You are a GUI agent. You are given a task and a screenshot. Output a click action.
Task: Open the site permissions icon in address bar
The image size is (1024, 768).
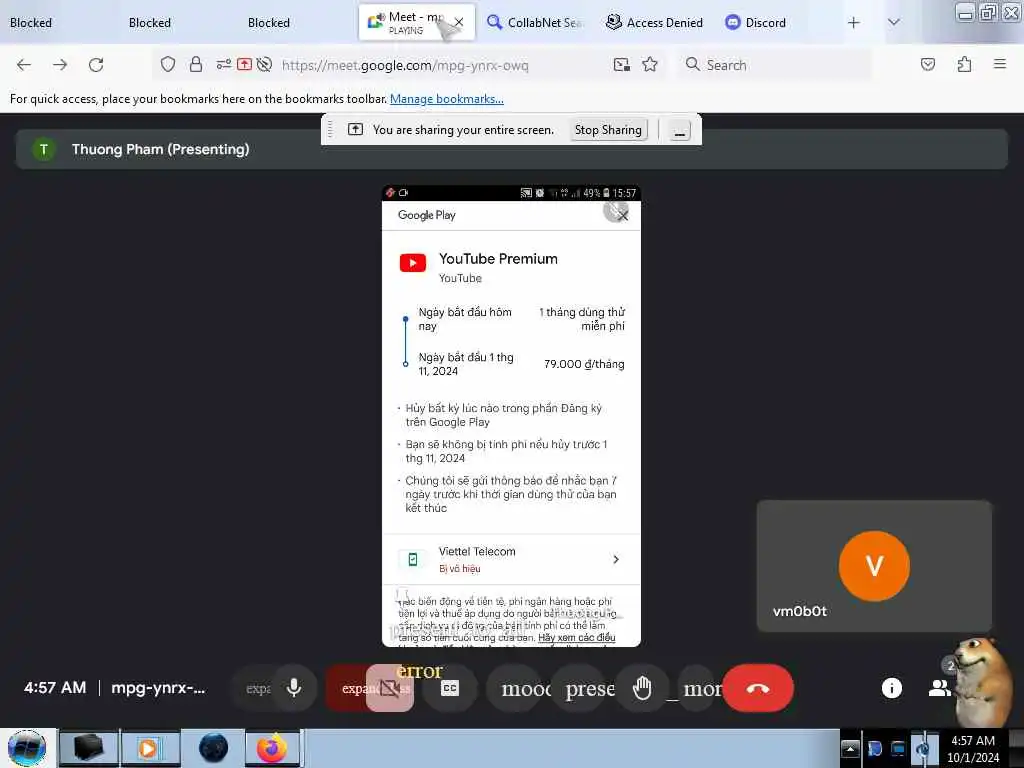(223, 64)
